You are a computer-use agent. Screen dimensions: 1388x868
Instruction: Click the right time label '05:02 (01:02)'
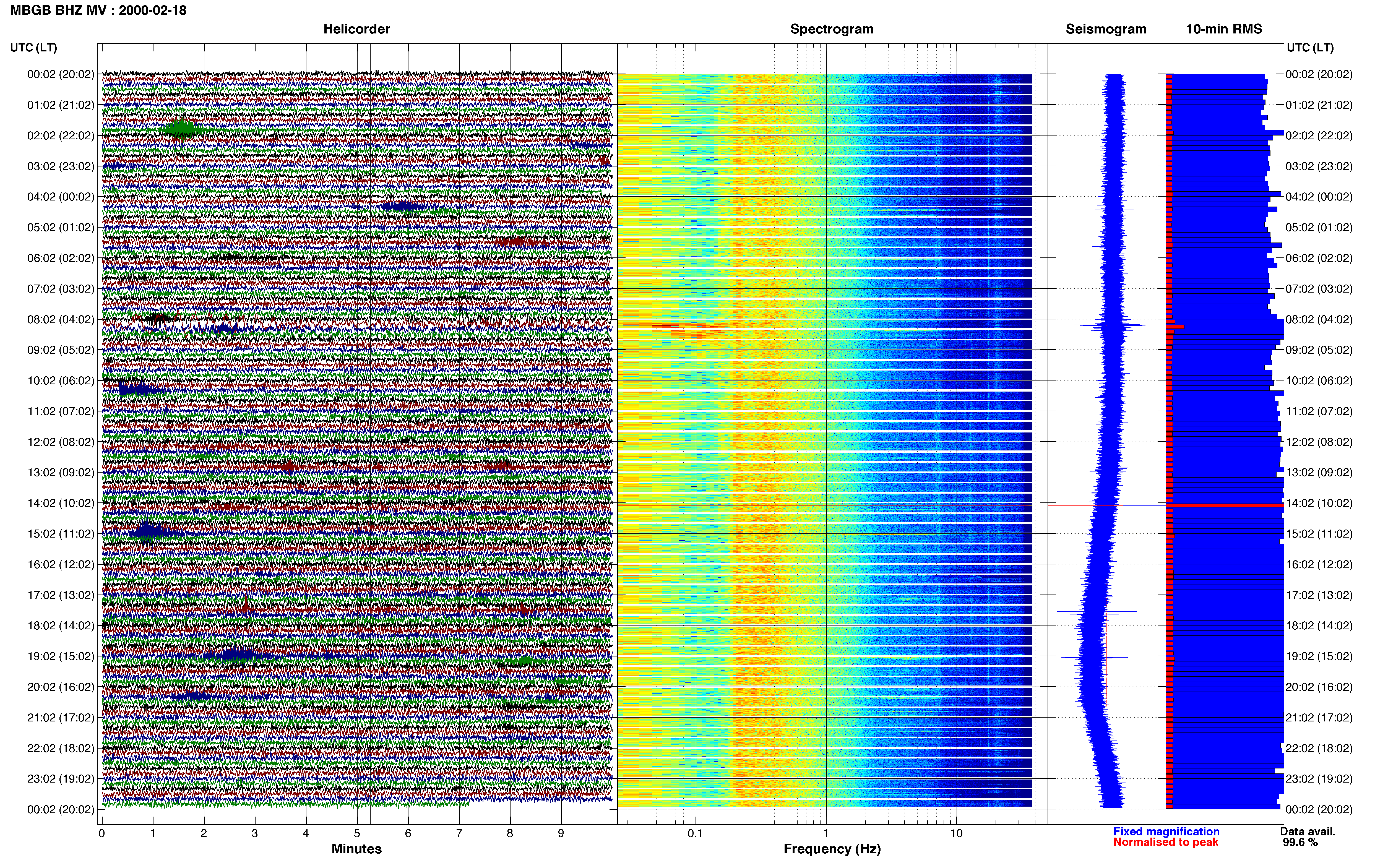click(1319, 227)
